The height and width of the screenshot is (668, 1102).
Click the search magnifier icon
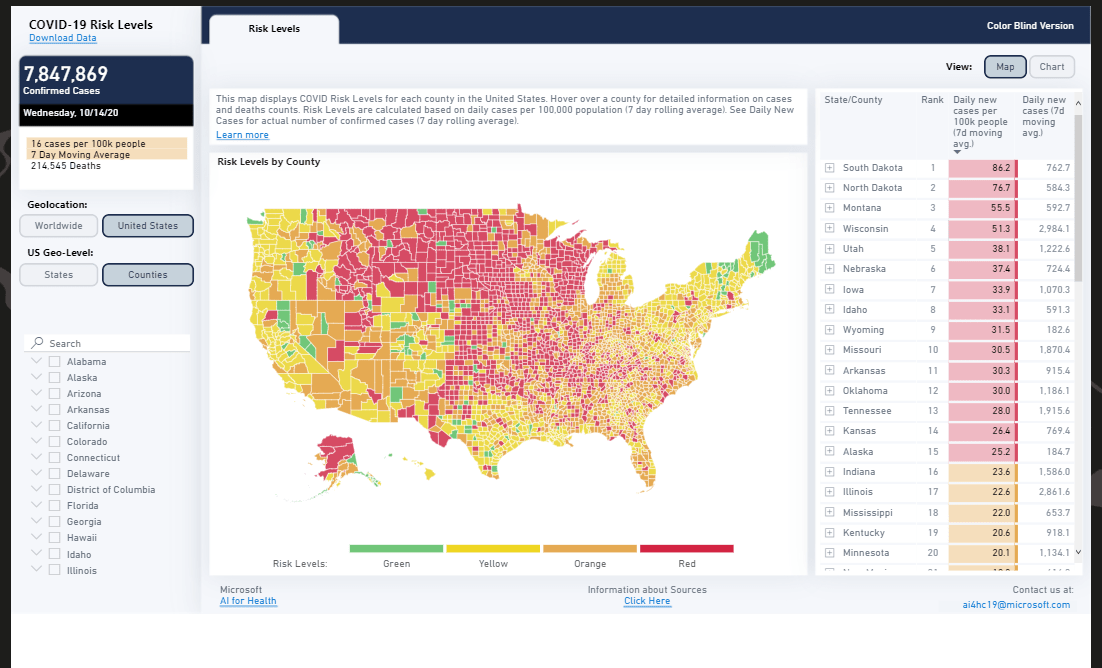[x=38, y=343]
